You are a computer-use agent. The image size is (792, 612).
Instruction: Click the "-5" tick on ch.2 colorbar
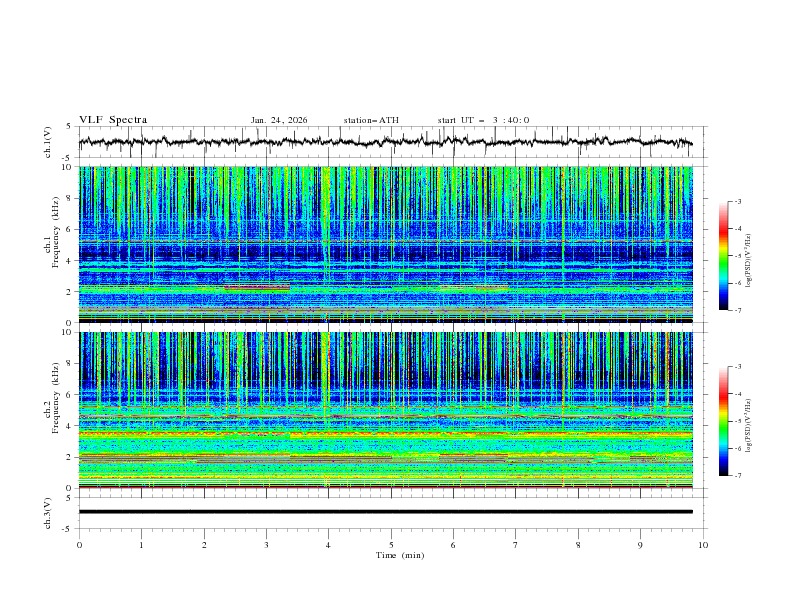(x=737, y=421)
